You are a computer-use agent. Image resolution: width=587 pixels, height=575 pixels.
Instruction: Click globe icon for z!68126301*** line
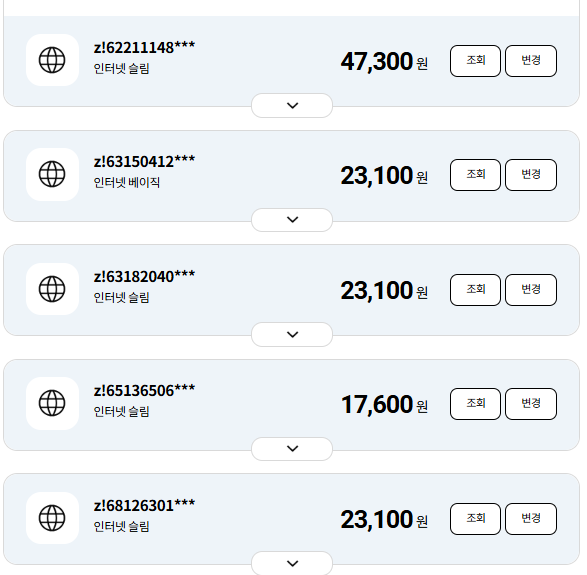[52, 518]
